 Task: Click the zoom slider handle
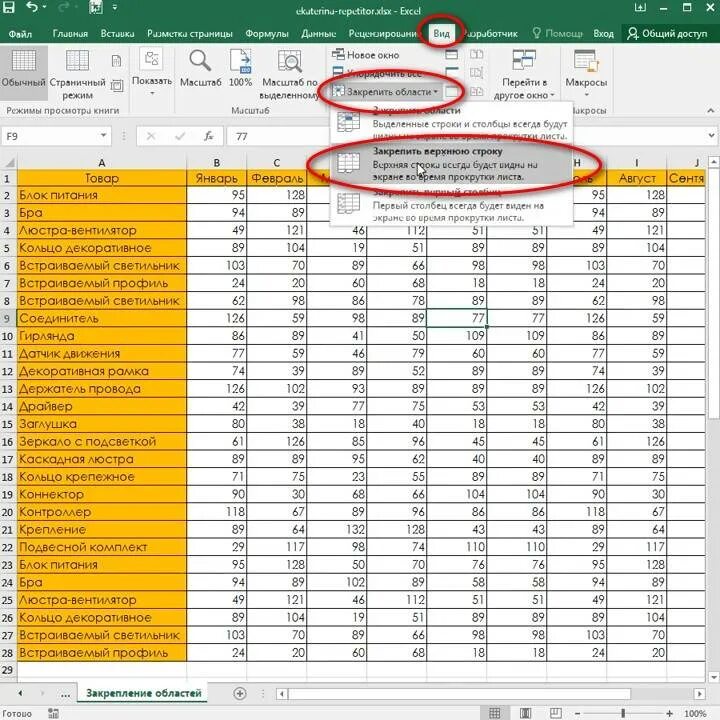point(623,713)
